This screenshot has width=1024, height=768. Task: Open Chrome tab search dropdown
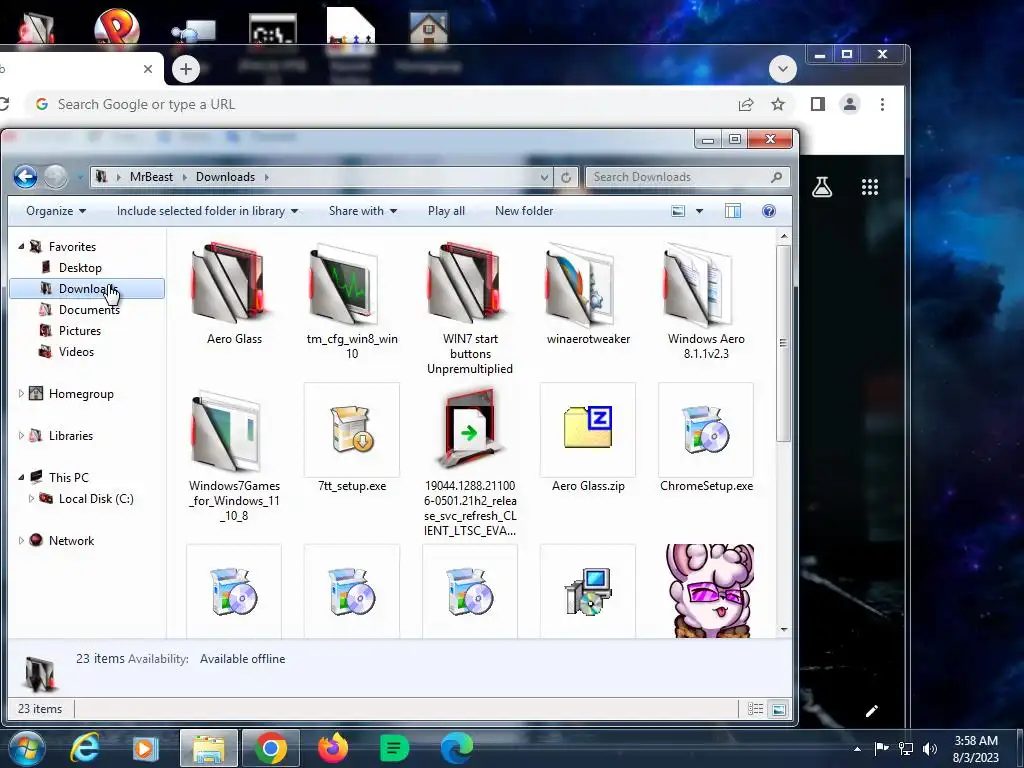(x=782, y=69)
